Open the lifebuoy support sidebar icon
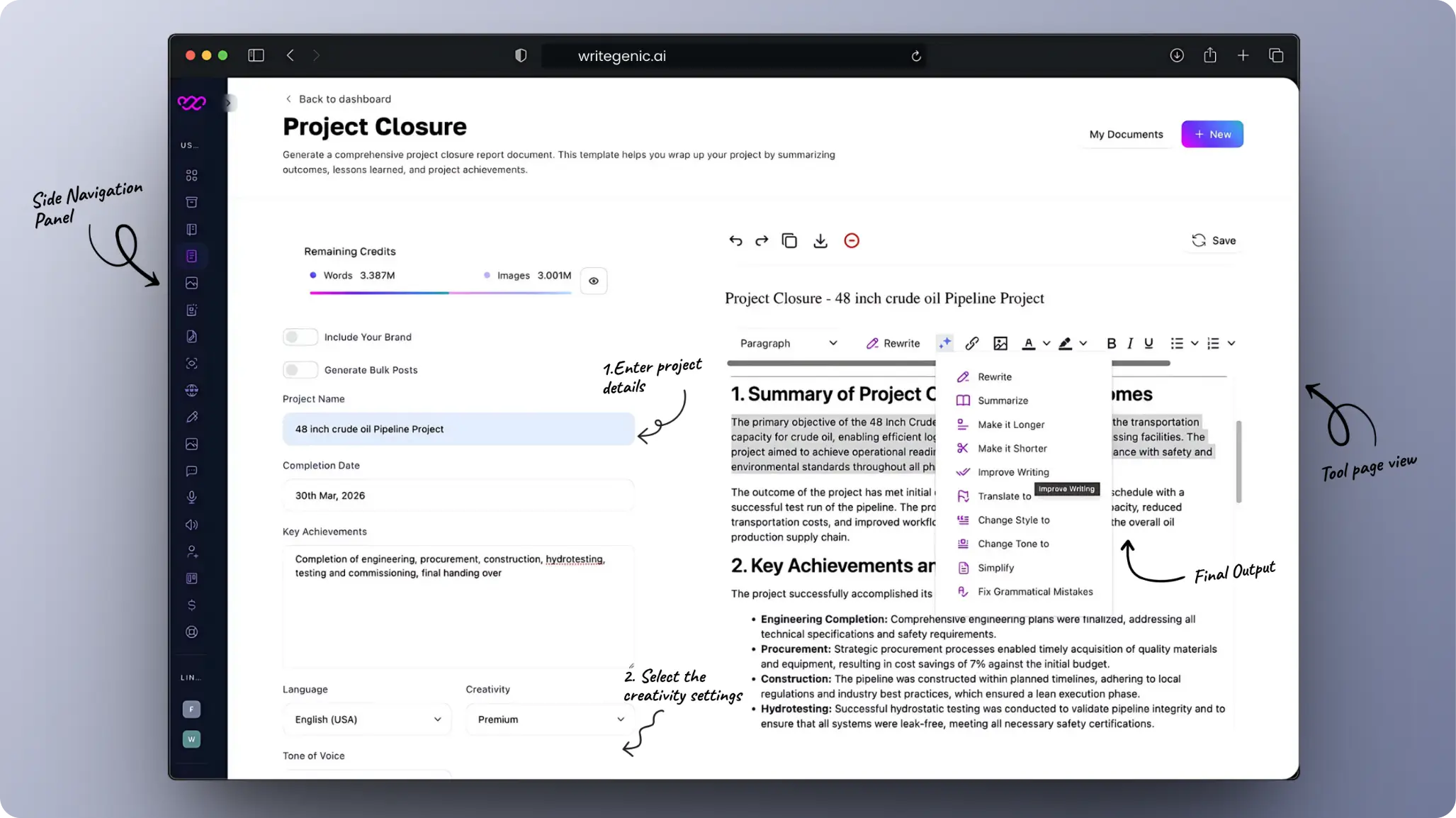Image resolution: width=1456 pixels, height=818 pixels. click(191, 632)
